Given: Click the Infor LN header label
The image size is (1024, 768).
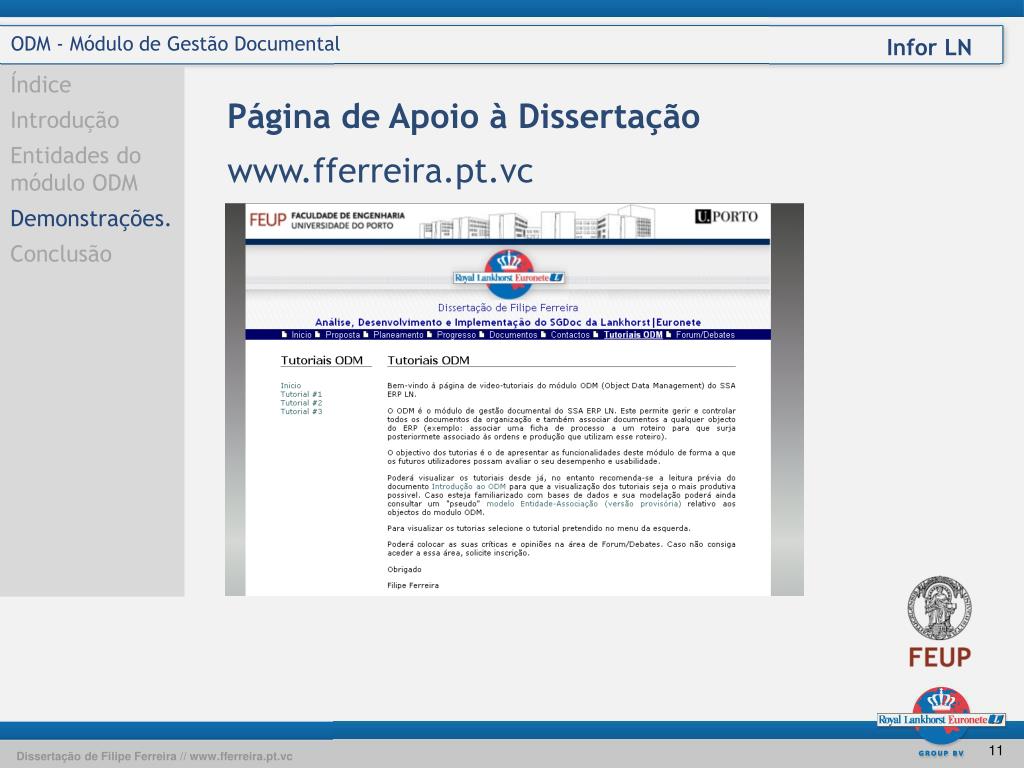Looking at the screenshot, I should click(929, 47).
